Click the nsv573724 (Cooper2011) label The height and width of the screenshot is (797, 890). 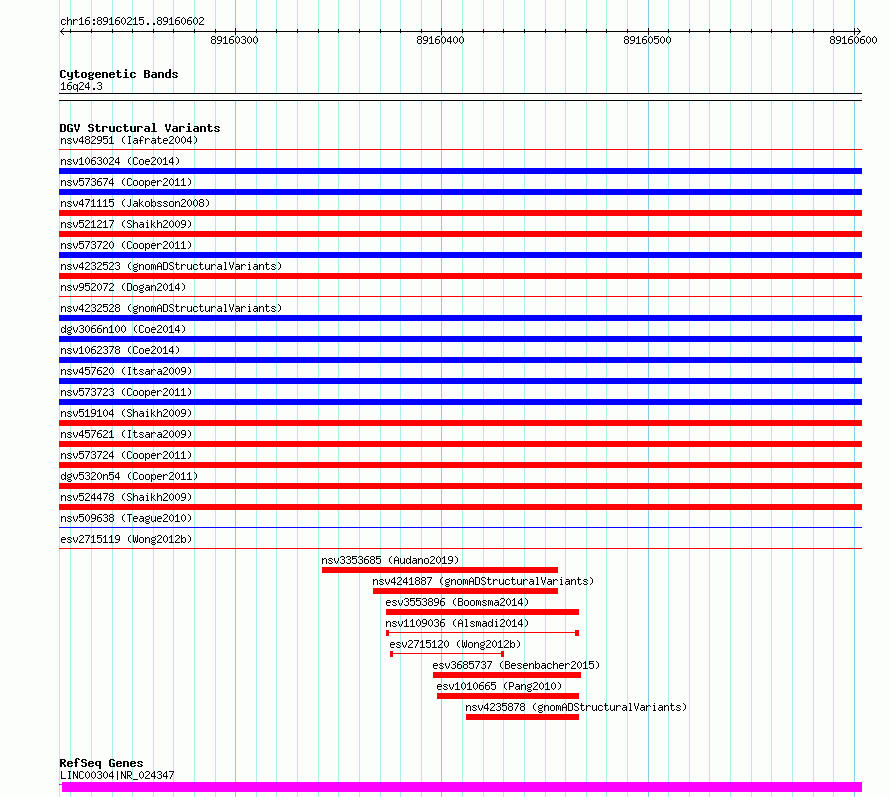[126, 455]
